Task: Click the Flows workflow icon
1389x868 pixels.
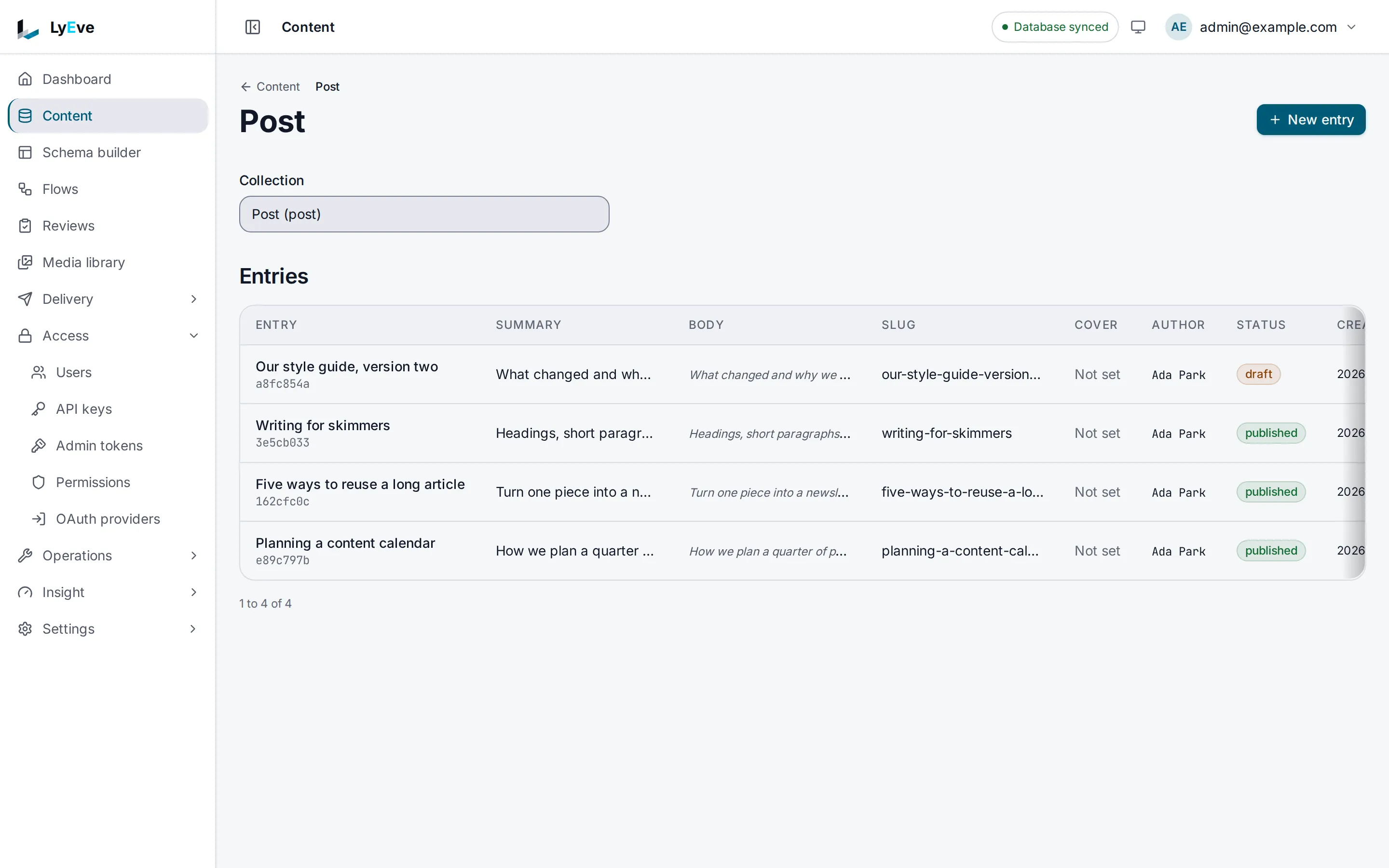Action: [x=25, y=189]
